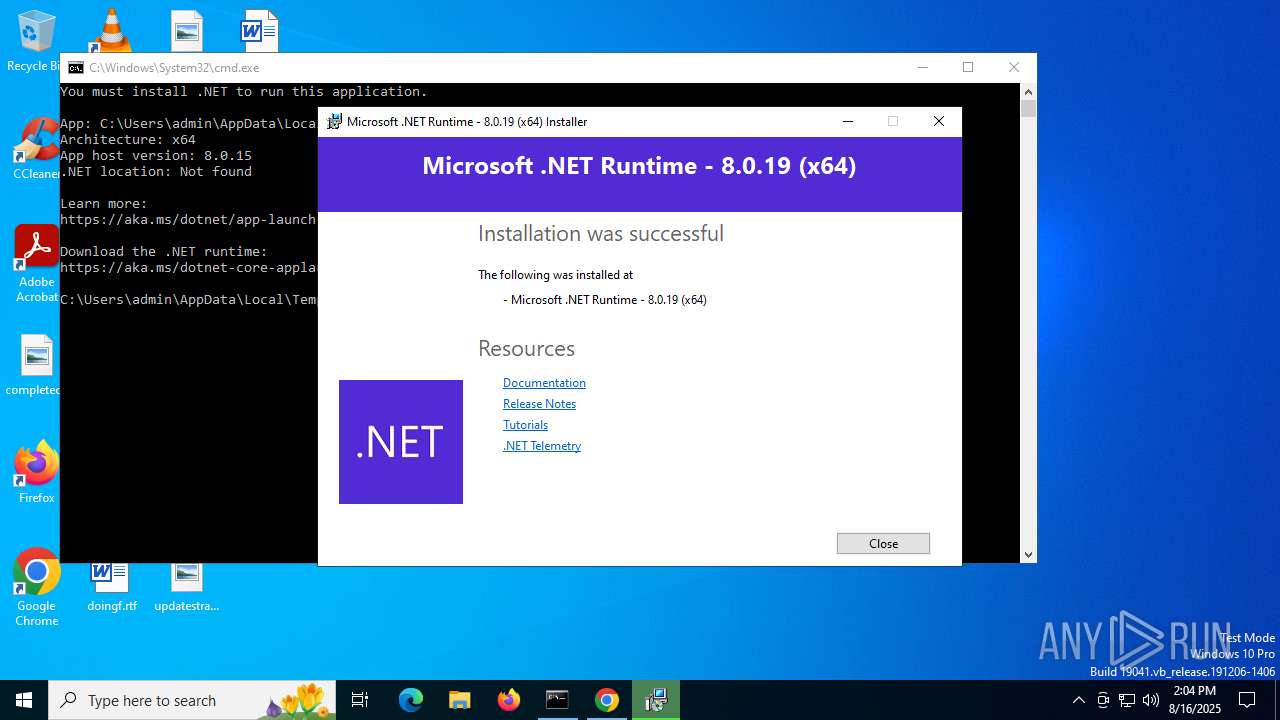1280x720 pixels.
Task: Click the purple .NET logo image
Action: [401, 442]
